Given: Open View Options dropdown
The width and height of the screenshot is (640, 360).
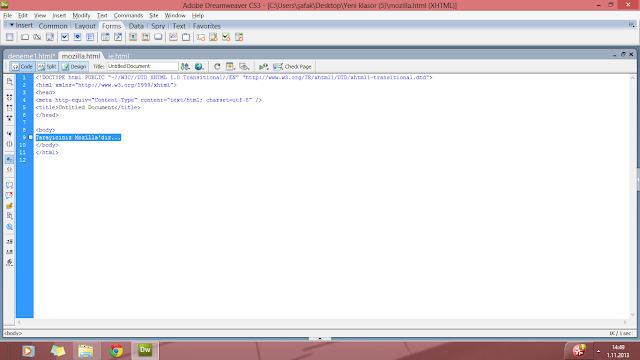Looking at the screenshot, I should pyautogui.click(x=230, y=67).
